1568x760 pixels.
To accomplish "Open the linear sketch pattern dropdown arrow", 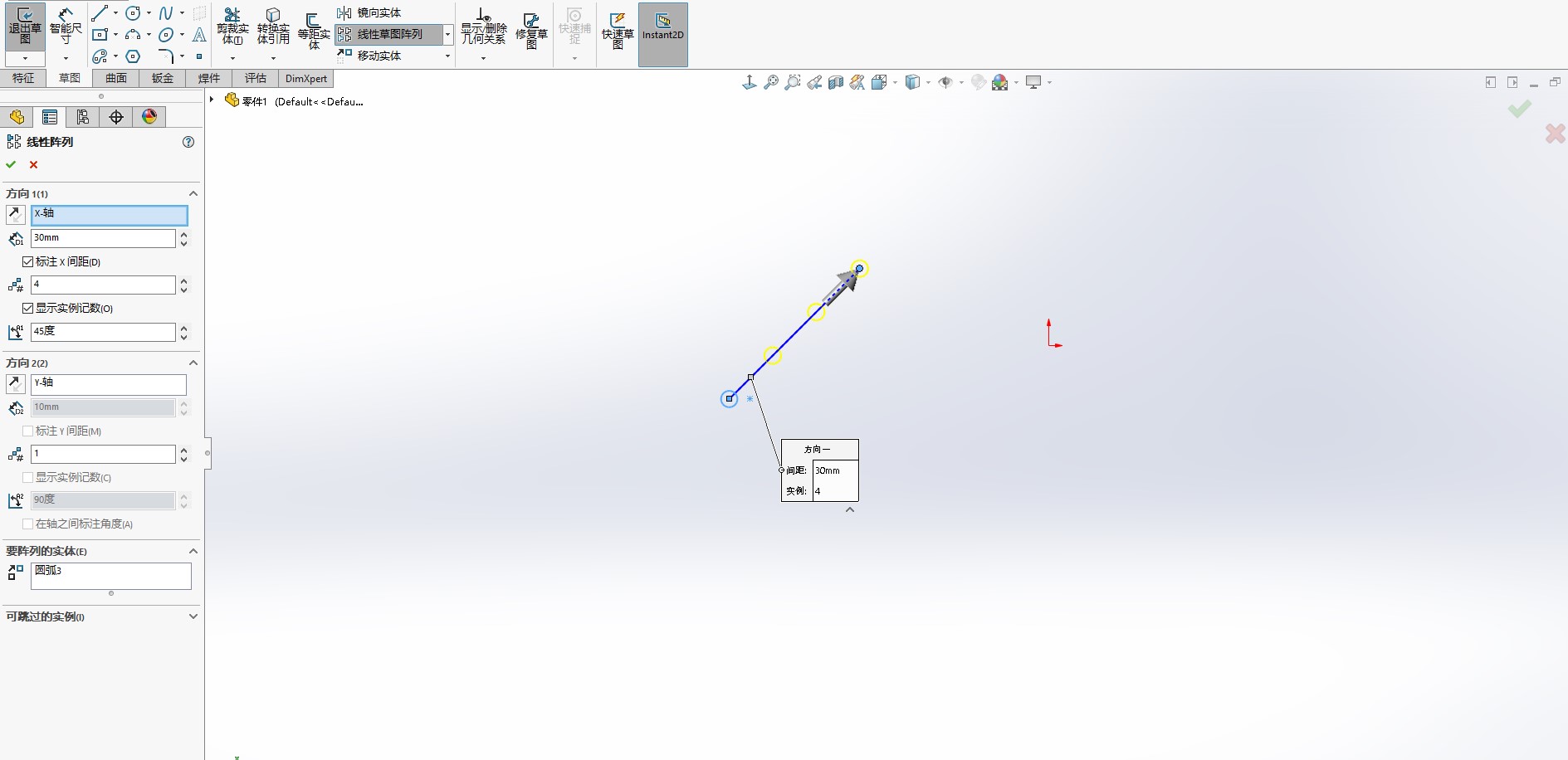I will (448, 34).
